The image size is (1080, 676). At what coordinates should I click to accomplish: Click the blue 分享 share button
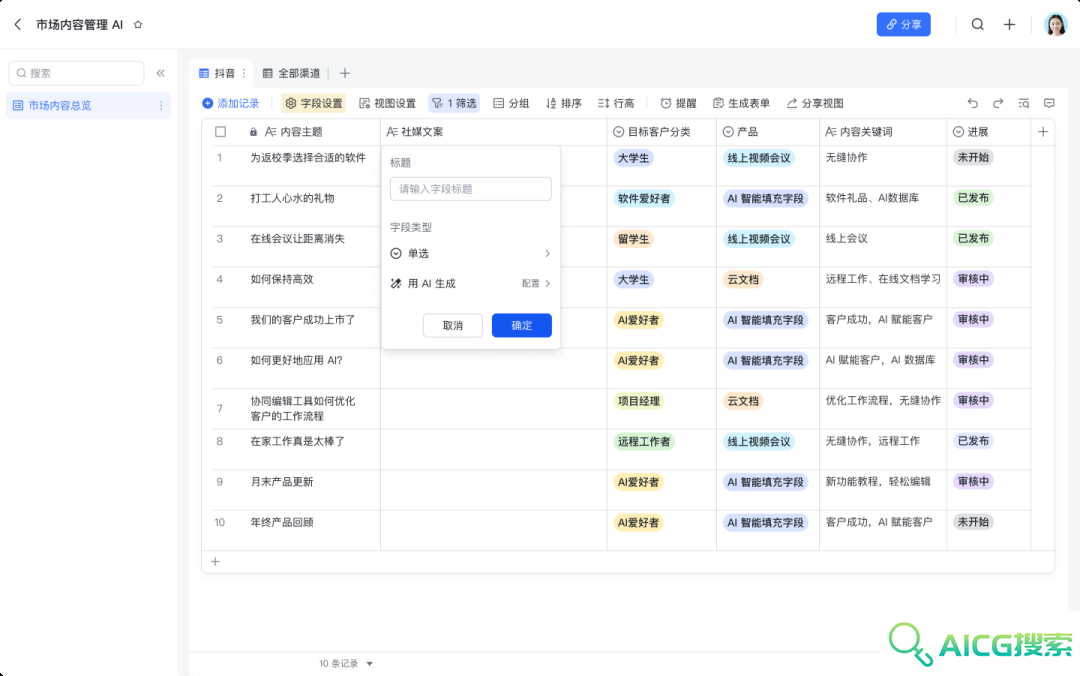pos(903,24)
